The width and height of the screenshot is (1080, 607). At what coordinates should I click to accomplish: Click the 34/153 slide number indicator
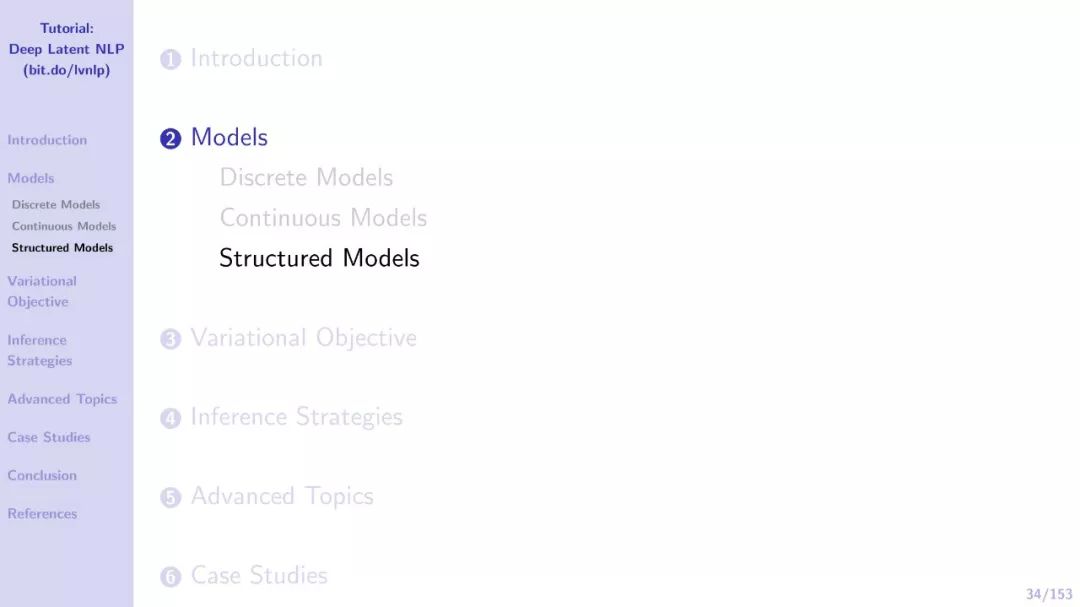[1049, 594]
